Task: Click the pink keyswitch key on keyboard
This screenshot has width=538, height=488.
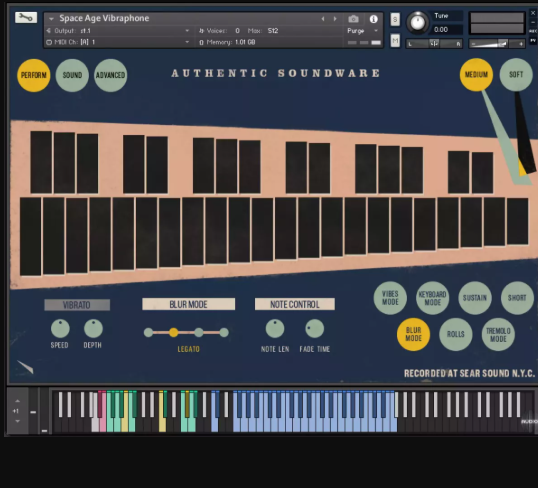Action: 103,425
